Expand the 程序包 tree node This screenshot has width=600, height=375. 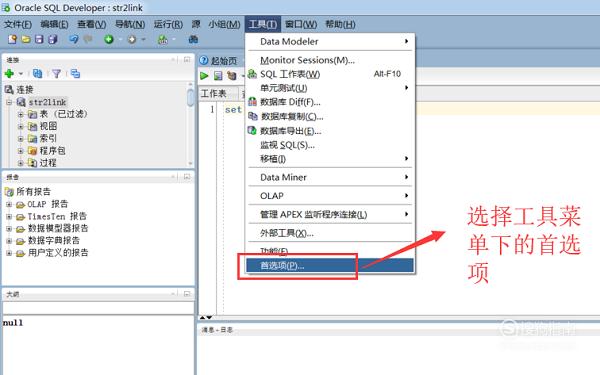(x=21, y=151)
